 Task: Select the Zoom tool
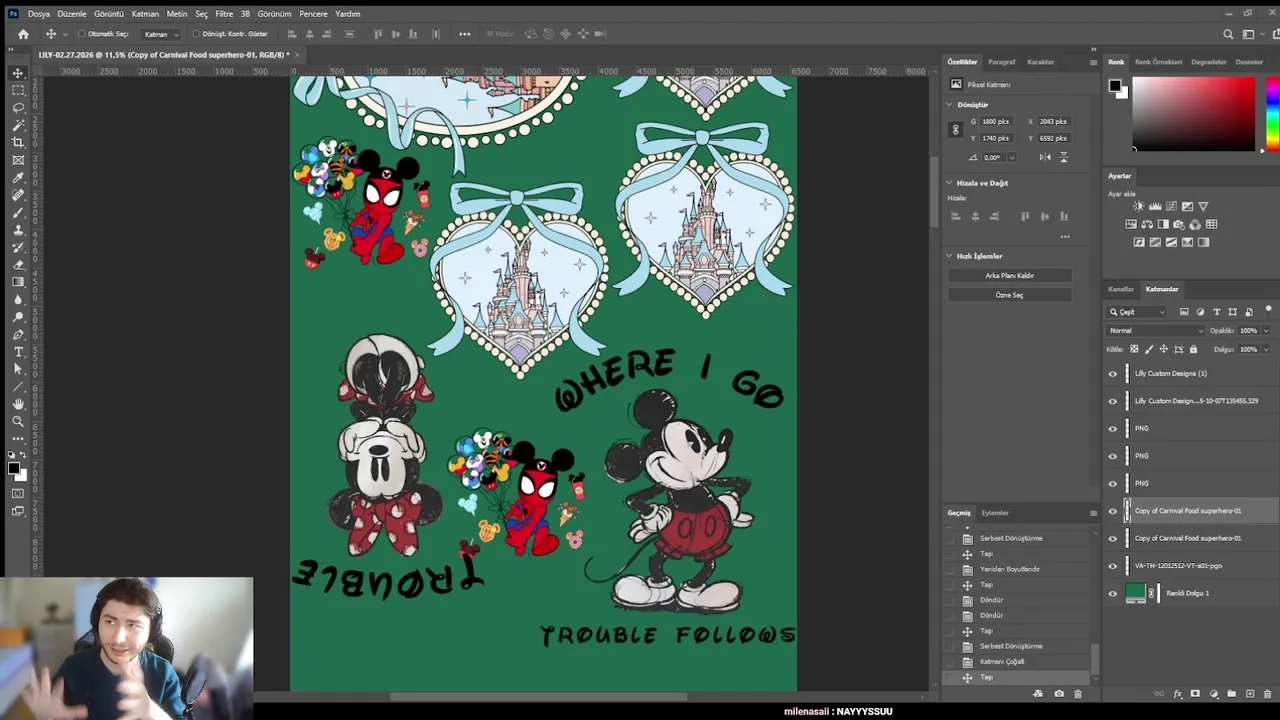(18, 421)
